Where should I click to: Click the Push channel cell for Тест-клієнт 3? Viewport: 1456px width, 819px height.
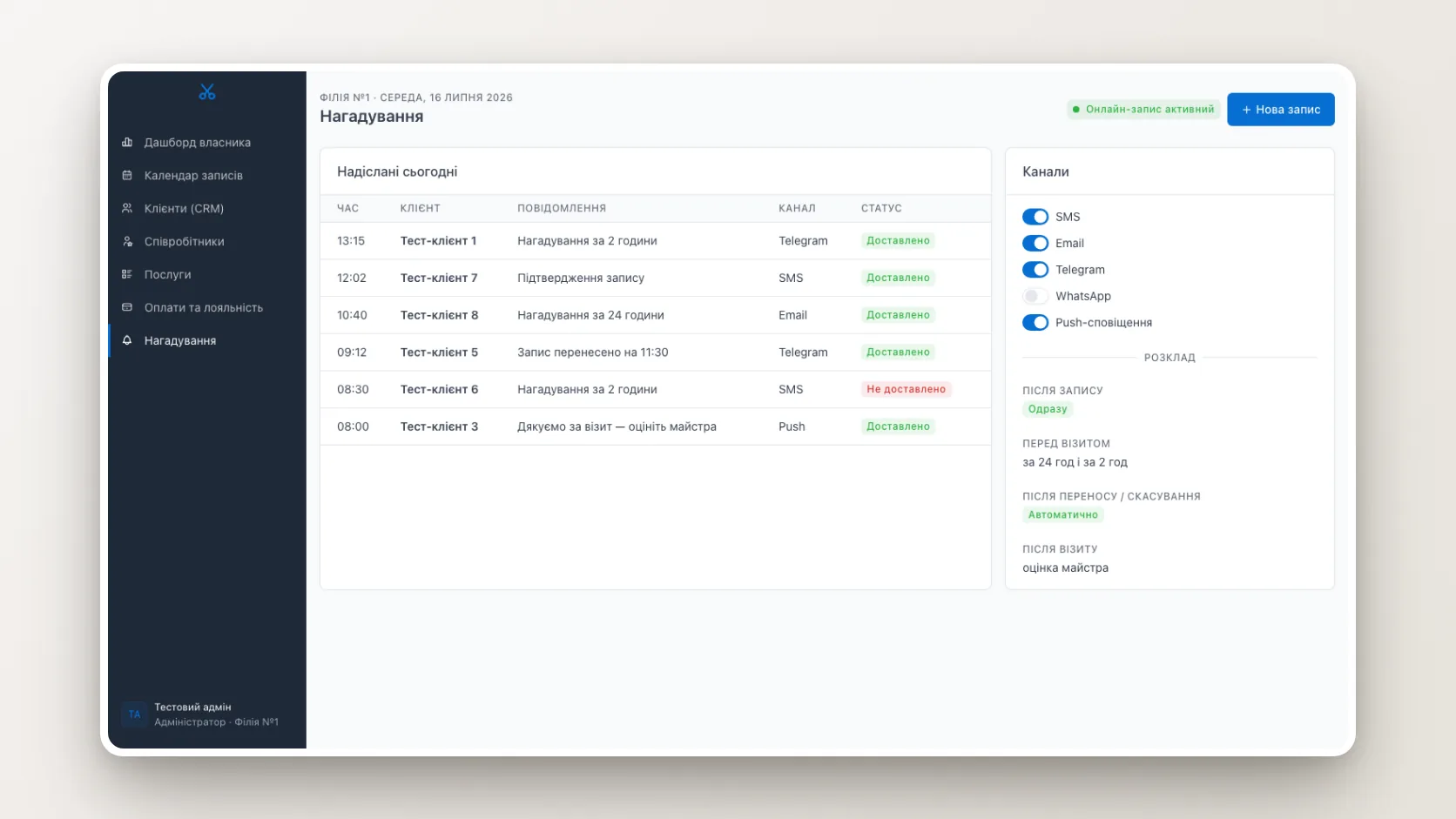click(x=792, y=426)
